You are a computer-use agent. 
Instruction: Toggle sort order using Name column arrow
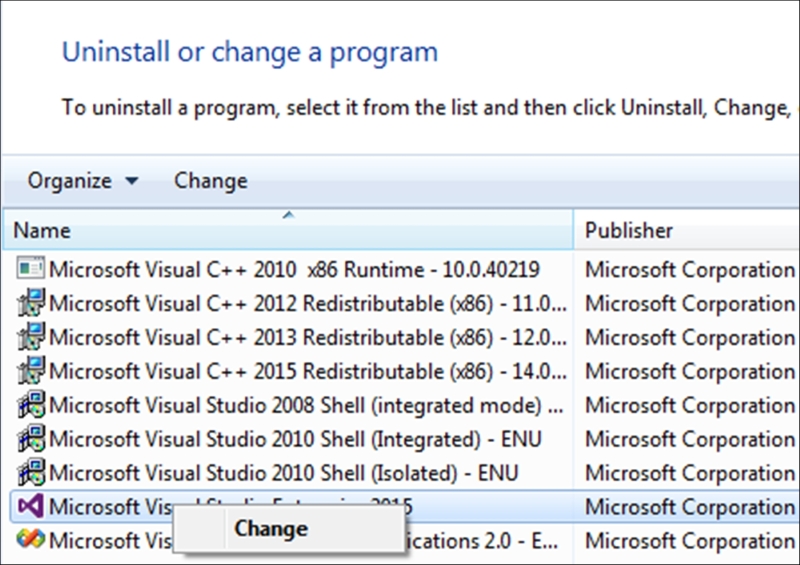(288, 215)
